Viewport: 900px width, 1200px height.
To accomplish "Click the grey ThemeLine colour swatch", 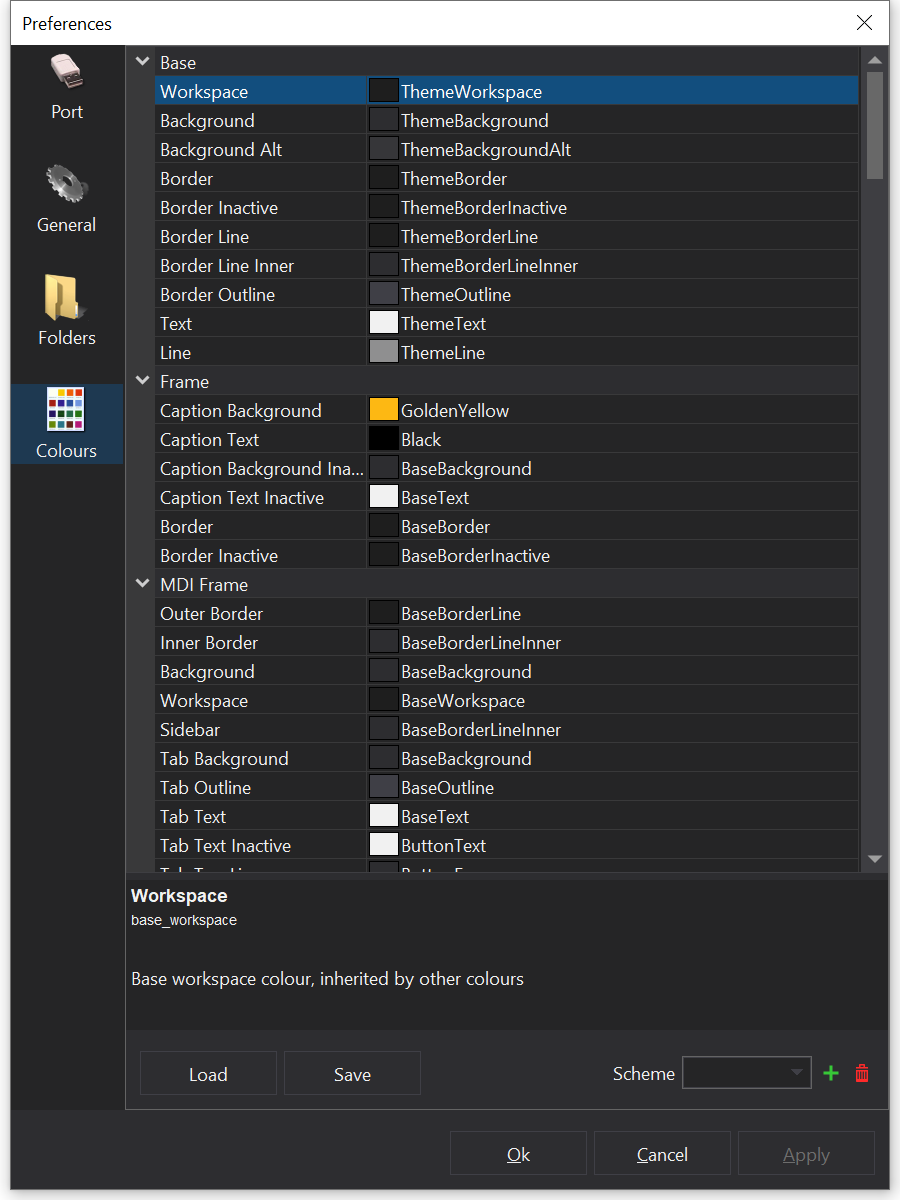I will pos(384,352).
